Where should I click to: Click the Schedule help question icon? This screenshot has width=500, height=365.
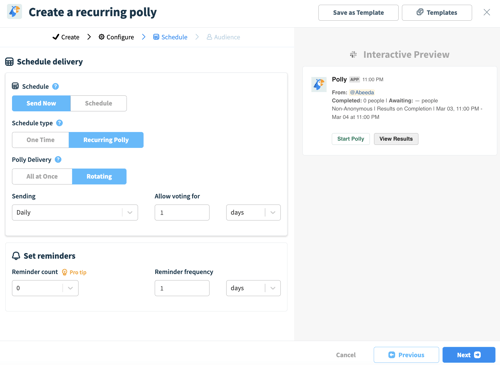coord(56,86)
